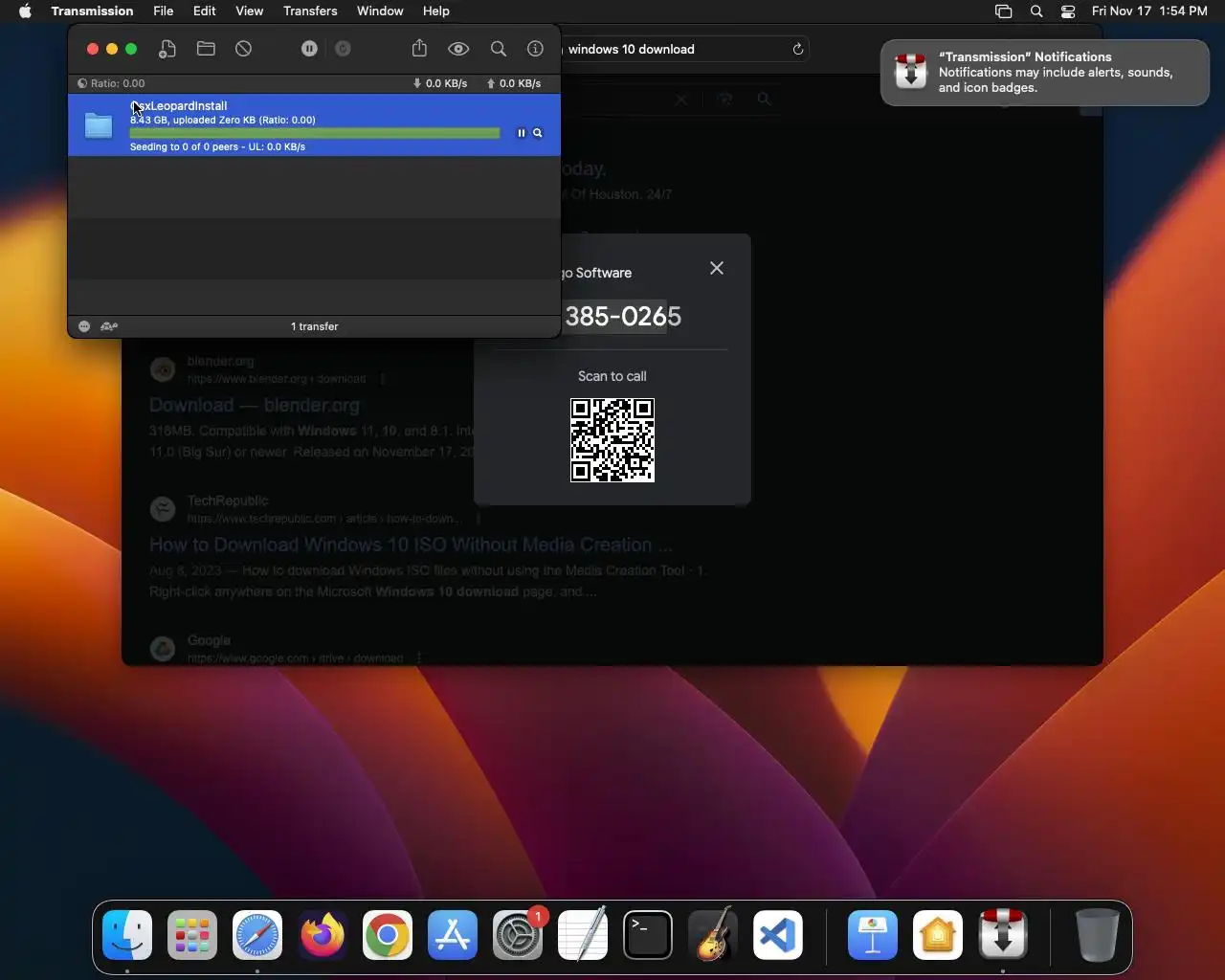Image resolution: width=1225 pixels, height=980 pixels.
Task: Select the OsxLeopardInstall transfer name
Action: point(179,105)
